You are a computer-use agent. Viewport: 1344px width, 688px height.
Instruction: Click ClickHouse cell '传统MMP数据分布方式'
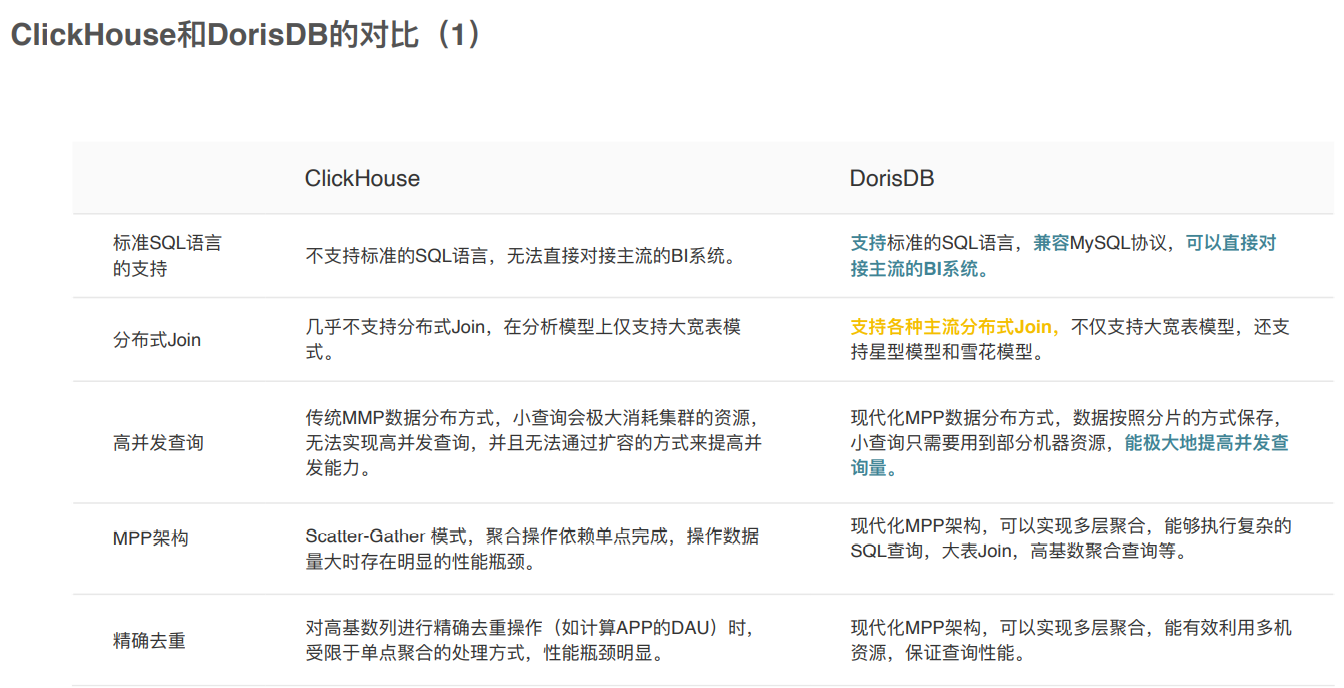[533, 442]
